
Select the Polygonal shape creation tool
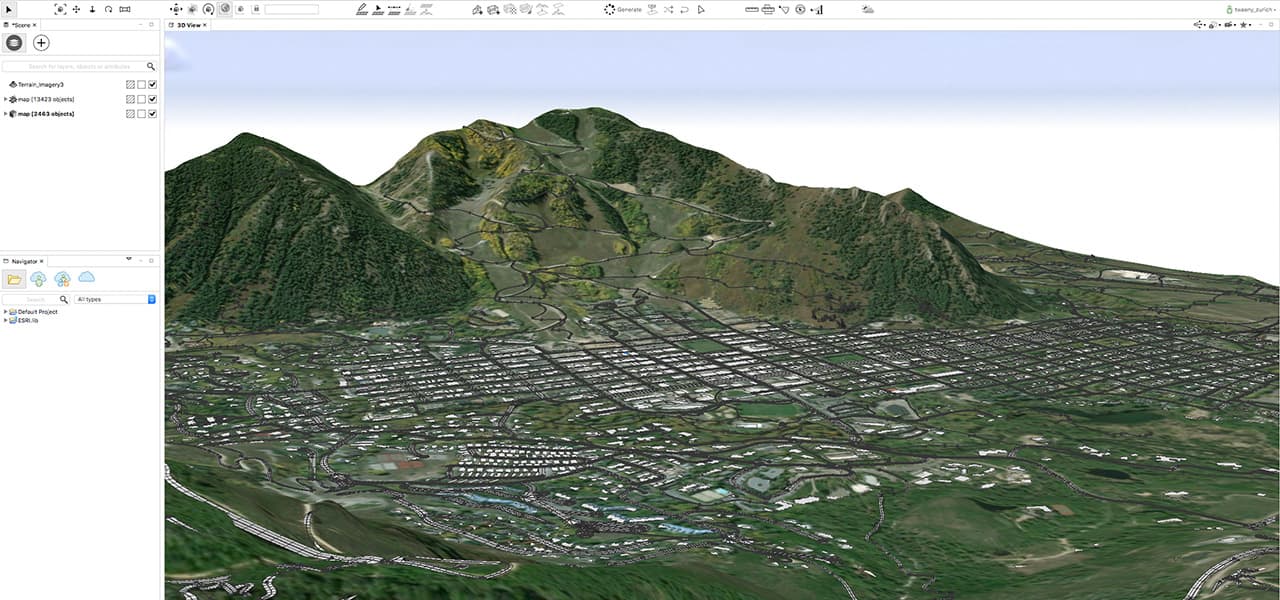pos(362,9)
